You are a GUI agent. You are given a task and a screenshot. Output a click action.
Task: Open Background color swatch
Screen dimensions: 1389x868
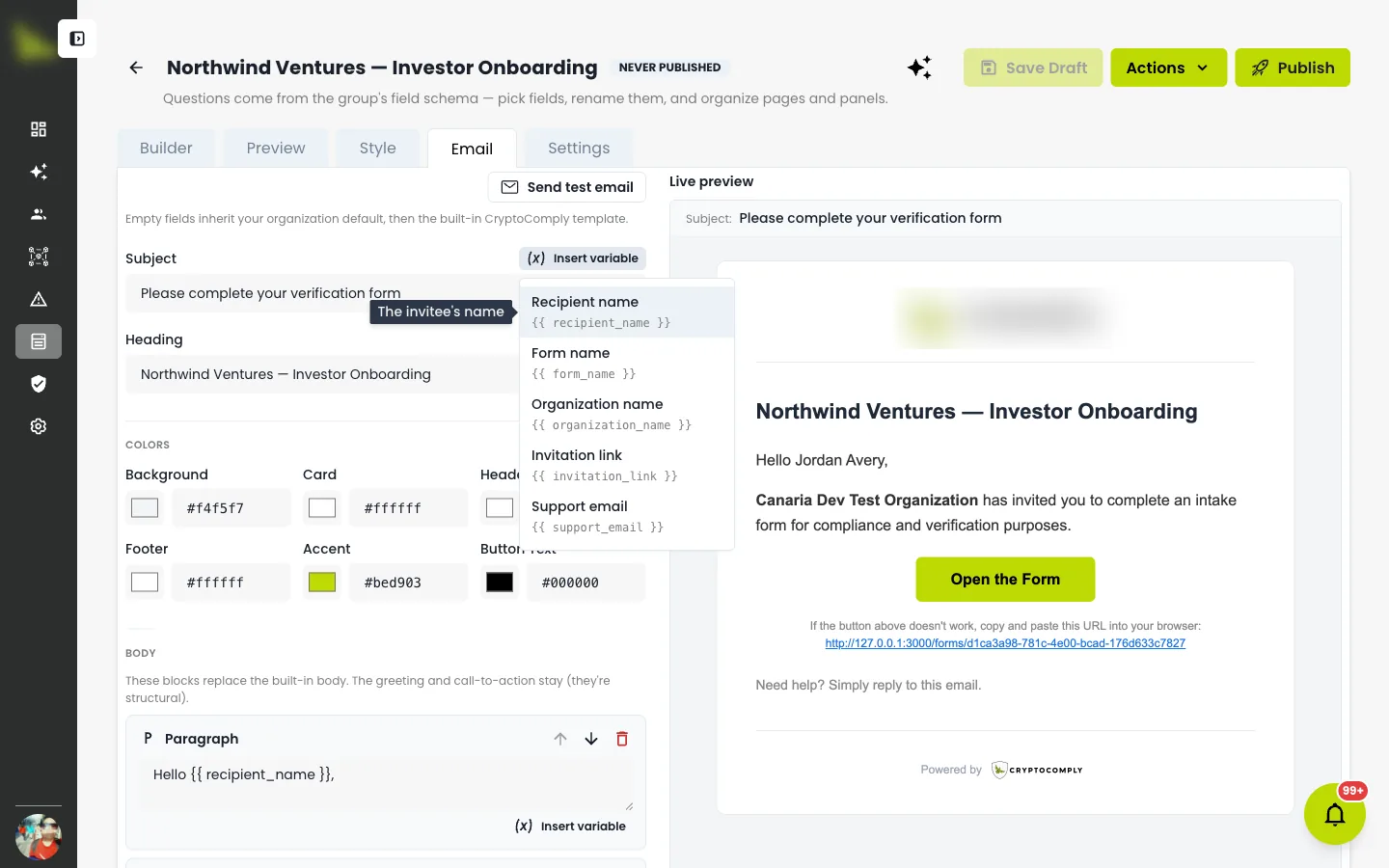click(x=145, y=508)
